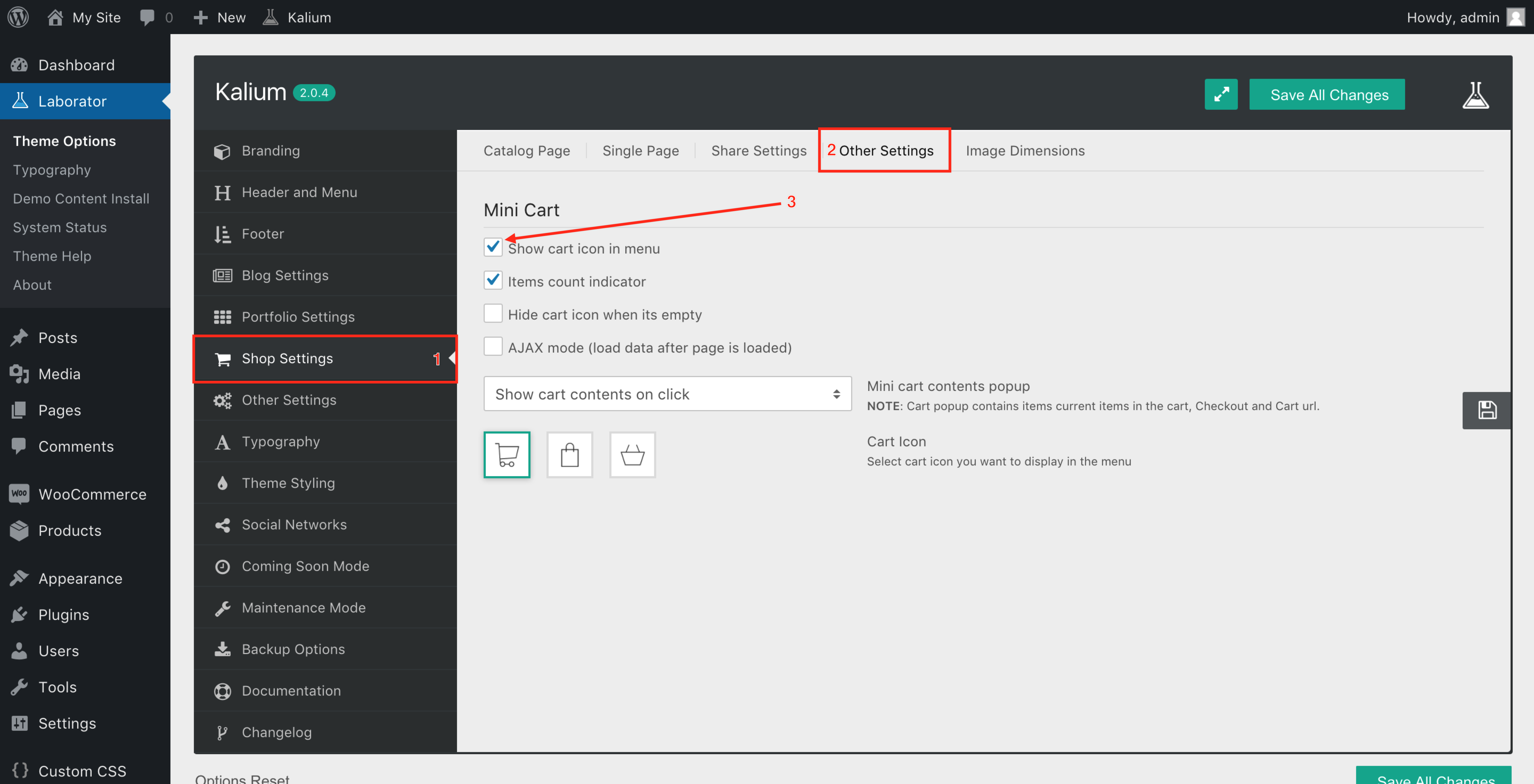Switch to Catalog Page tab
This screenshot has height=784, width=1534.
coord(527,151)
